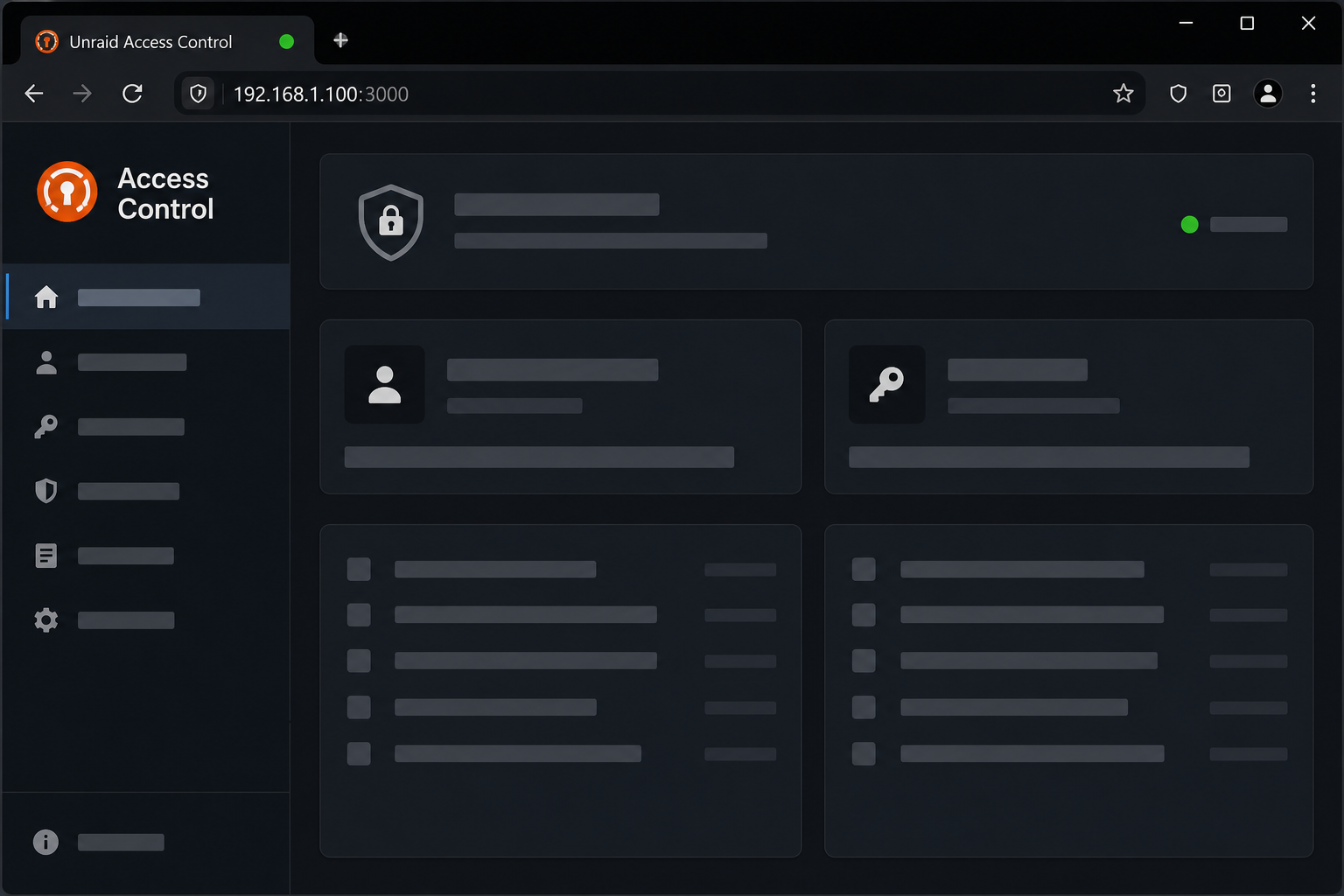1344x896 pixels.
Task: View site information shield beside the URL
Action: point(199,94)
